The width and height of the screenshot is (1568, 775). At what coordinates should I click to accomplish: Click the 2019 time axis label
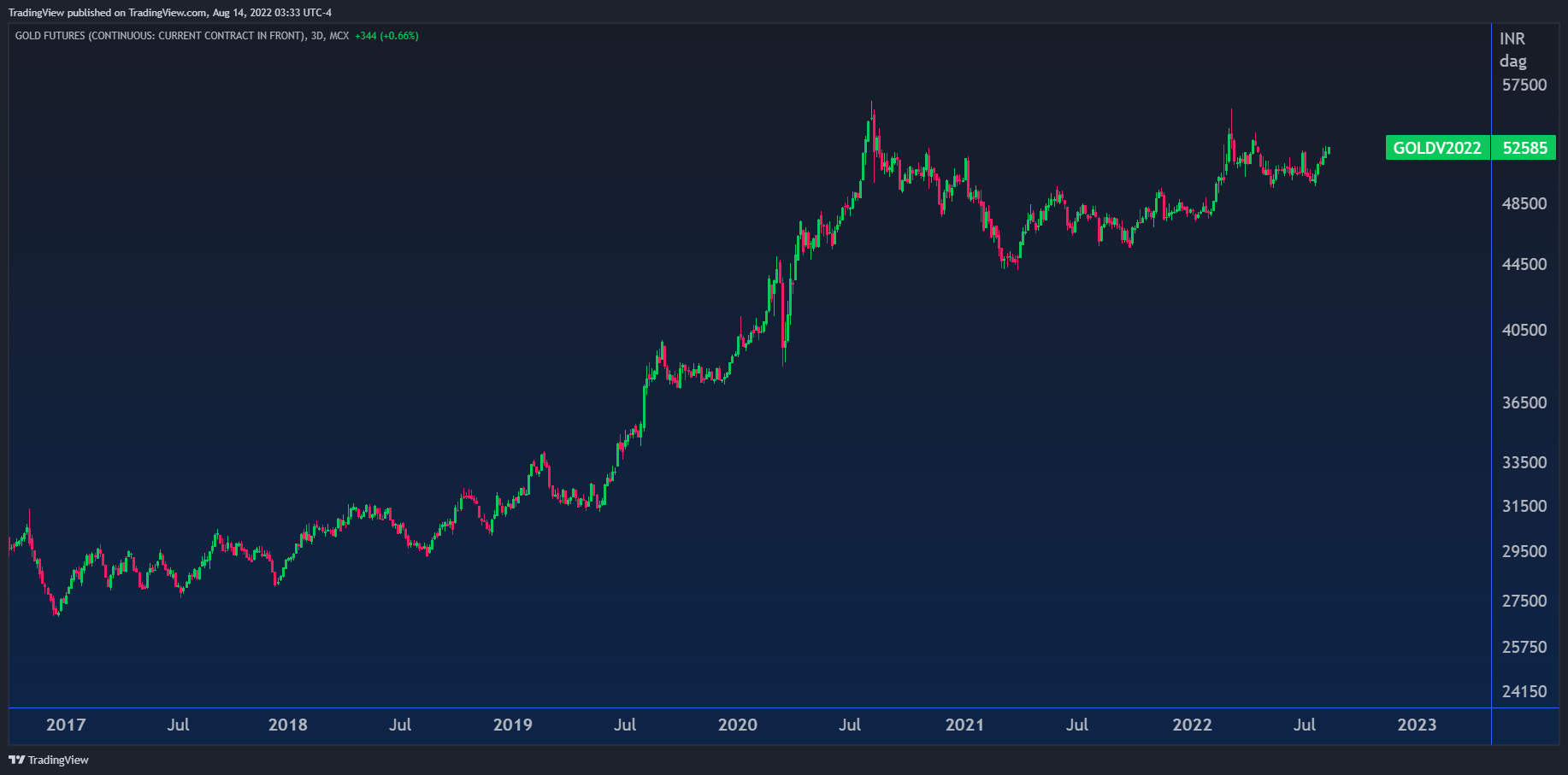(513, 725)
